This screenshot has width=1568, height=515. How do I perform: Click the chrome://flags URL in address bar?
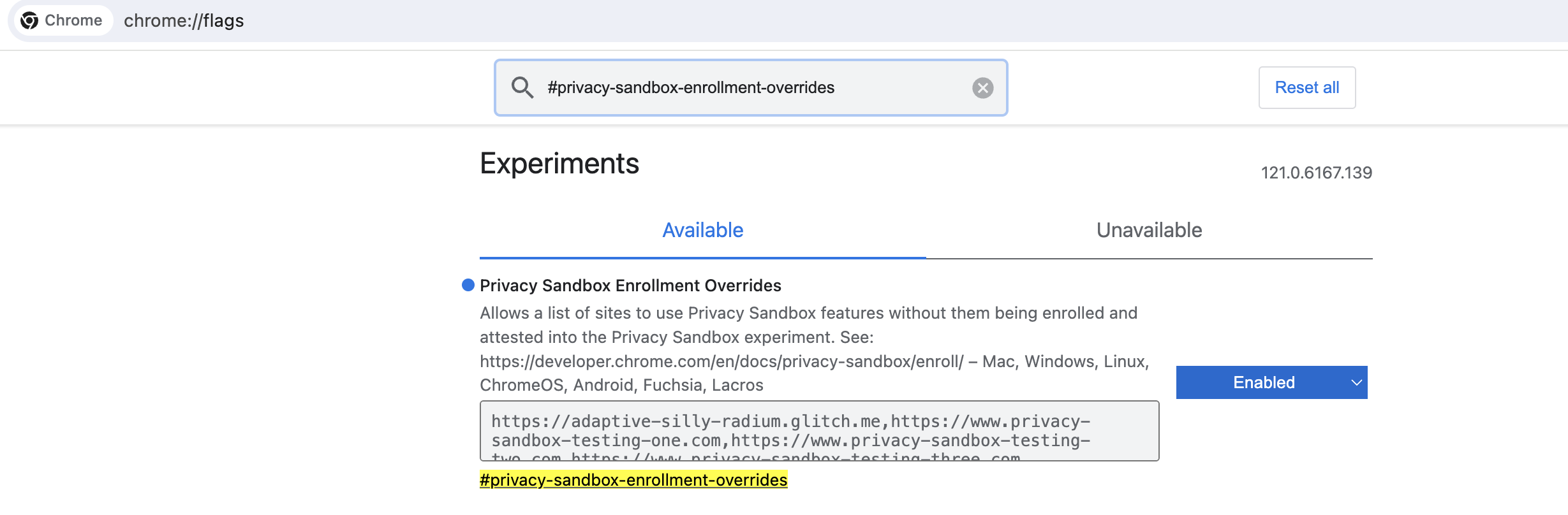click(184, 21)
